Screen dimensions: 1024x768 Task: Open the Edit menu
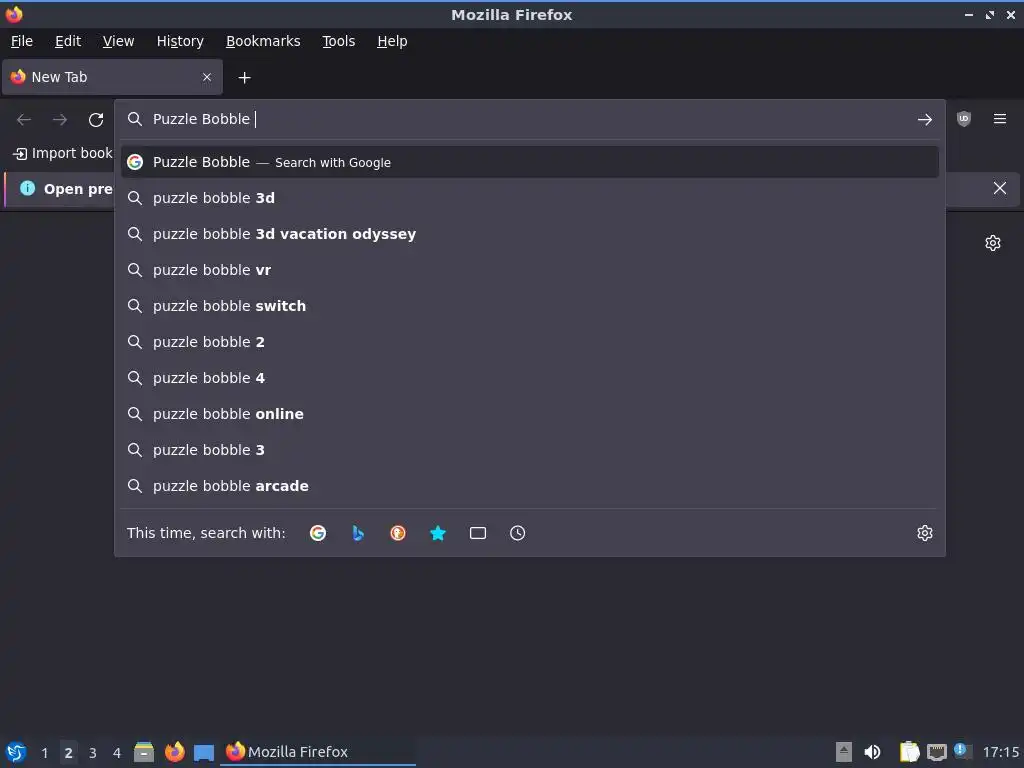point(68,41)
